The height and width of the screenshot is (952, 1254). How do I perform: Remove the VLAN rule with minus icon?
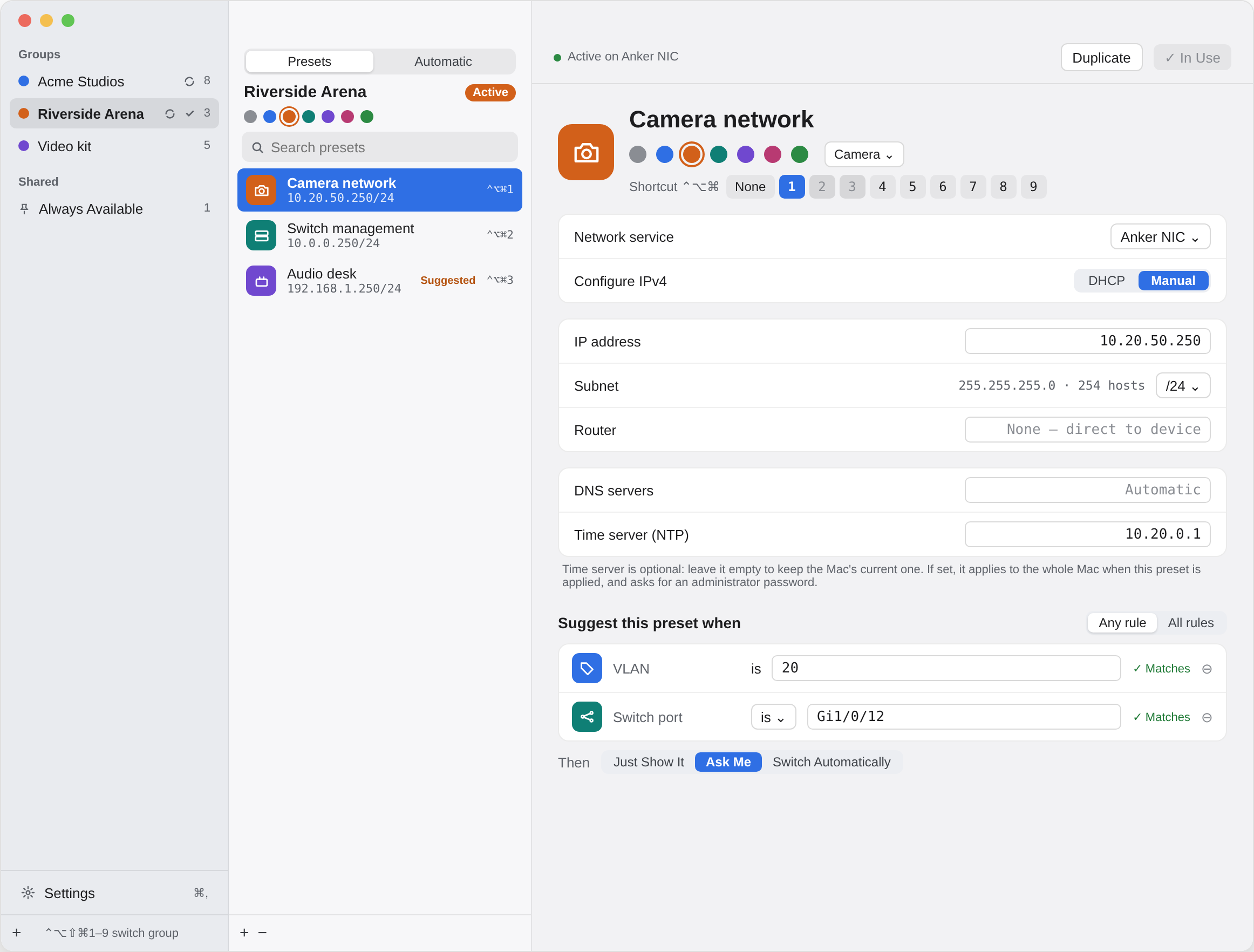pos(1207,669)
